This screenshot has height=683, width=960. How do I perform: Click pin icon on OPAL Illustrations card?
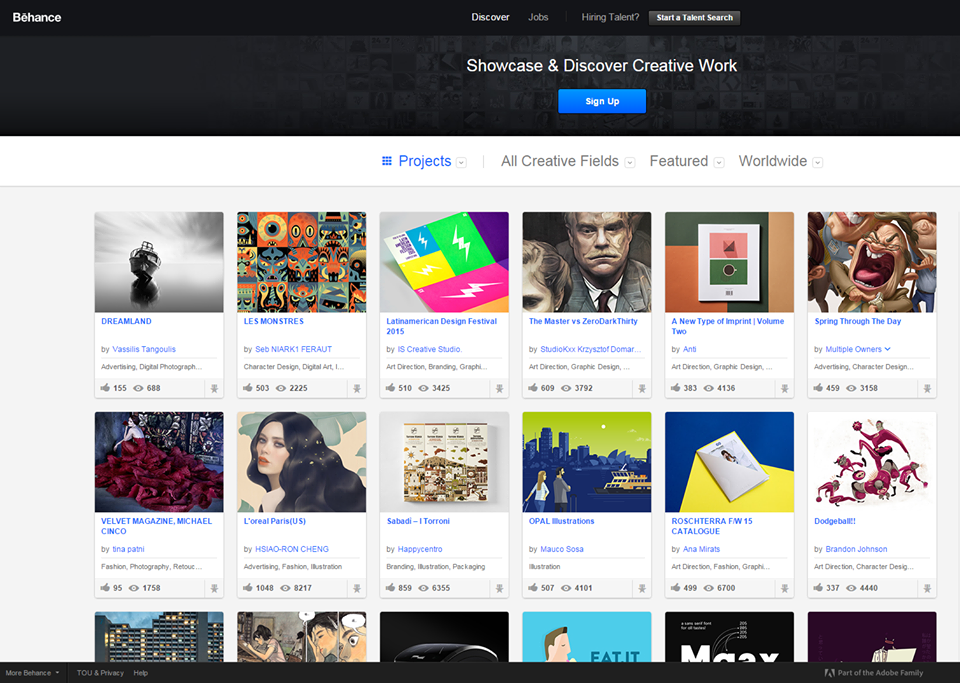[642, 588]
